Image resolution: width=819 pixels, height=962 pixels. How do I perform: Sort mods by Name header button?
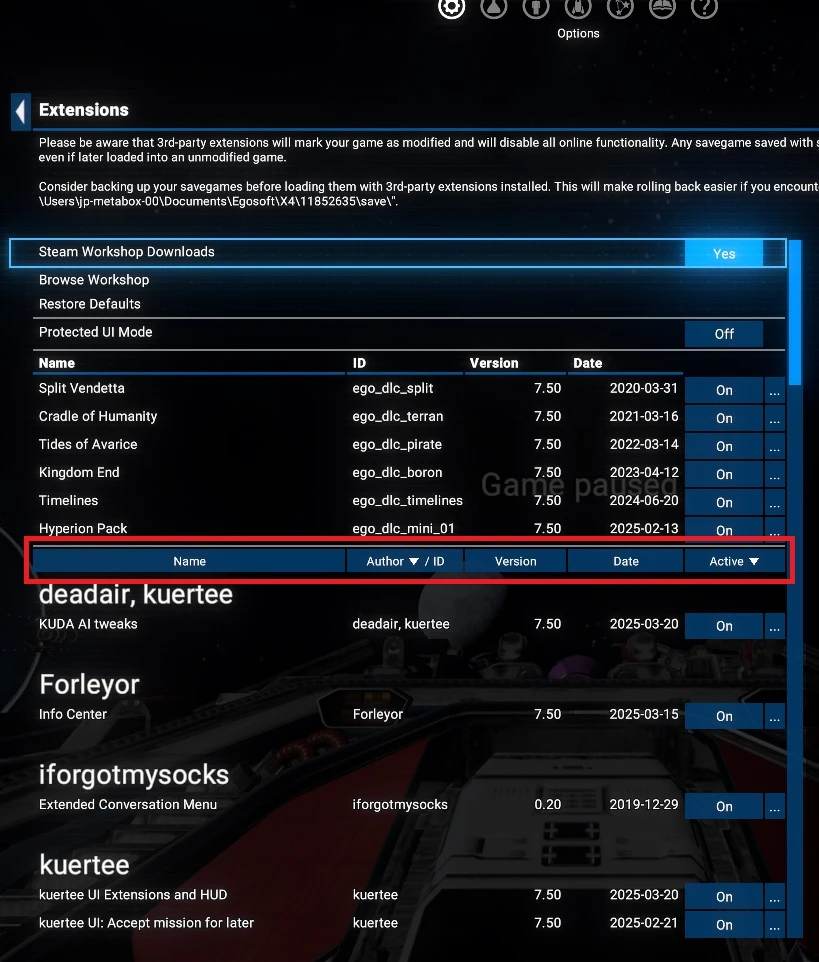coord(189,561)
